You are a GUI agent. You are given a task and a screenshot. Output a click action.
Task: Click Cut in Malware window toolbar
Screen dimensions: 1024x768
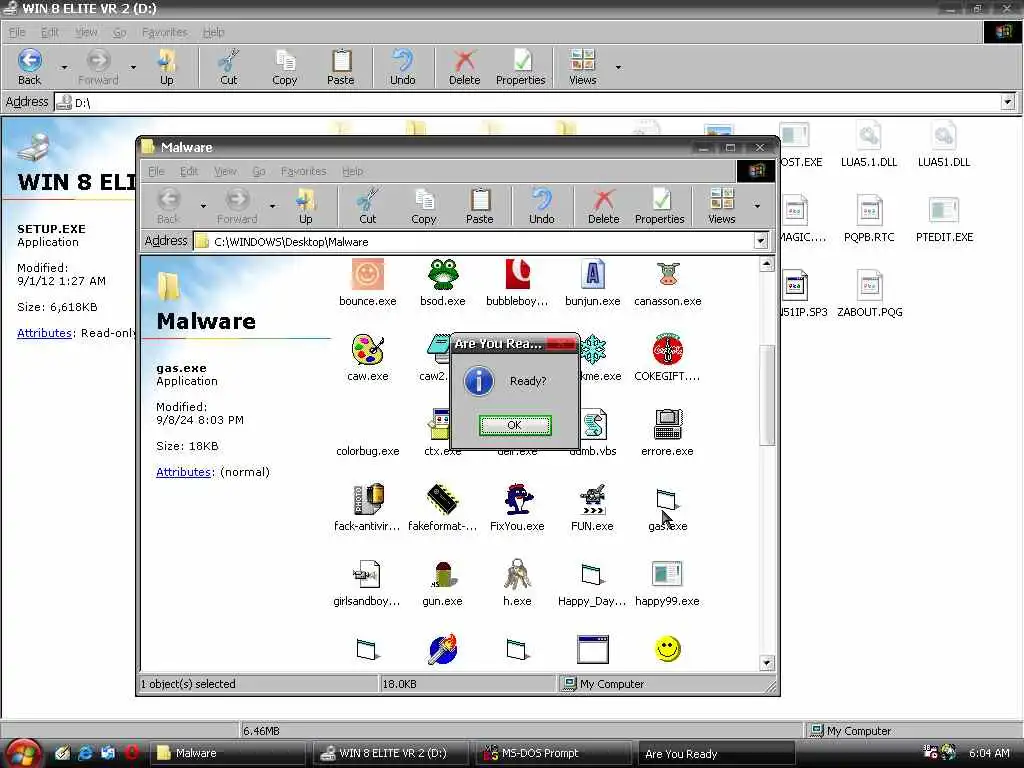click(x=368, y=206)
